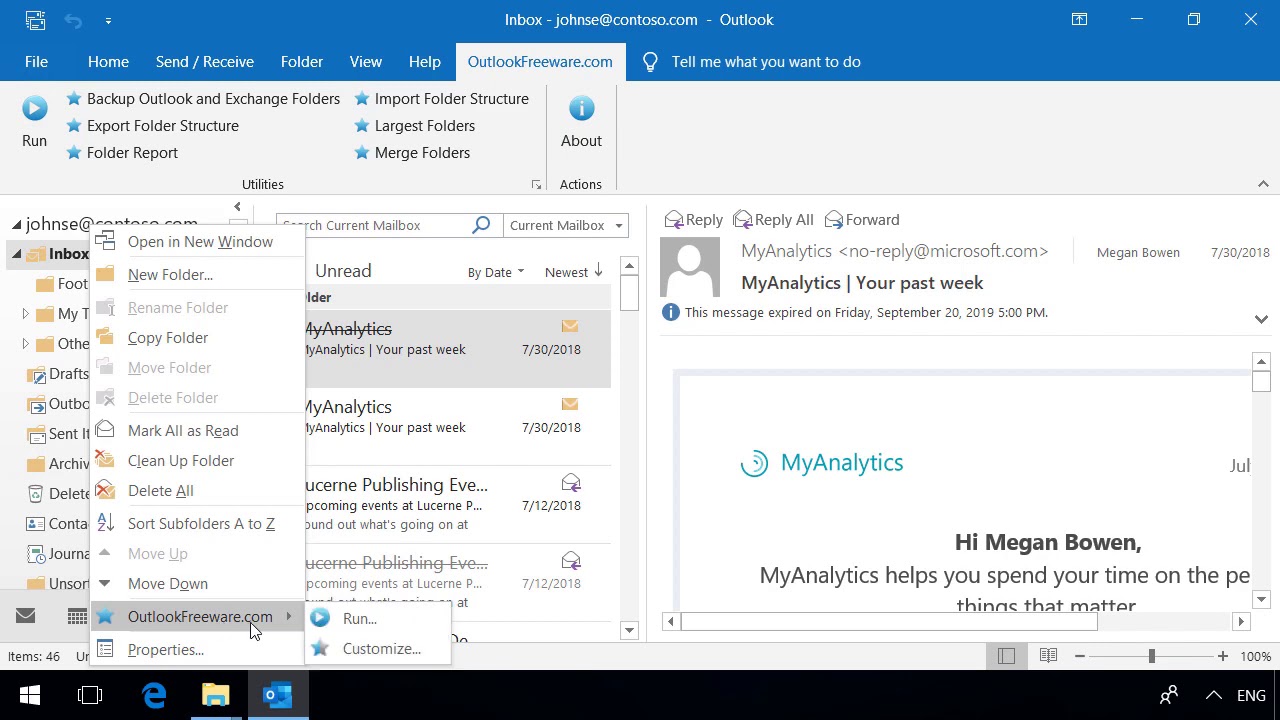This screenshot has width=1280, height=720.
Task: Switch to Reading view icon
Action: click(x=1048, y=656)
